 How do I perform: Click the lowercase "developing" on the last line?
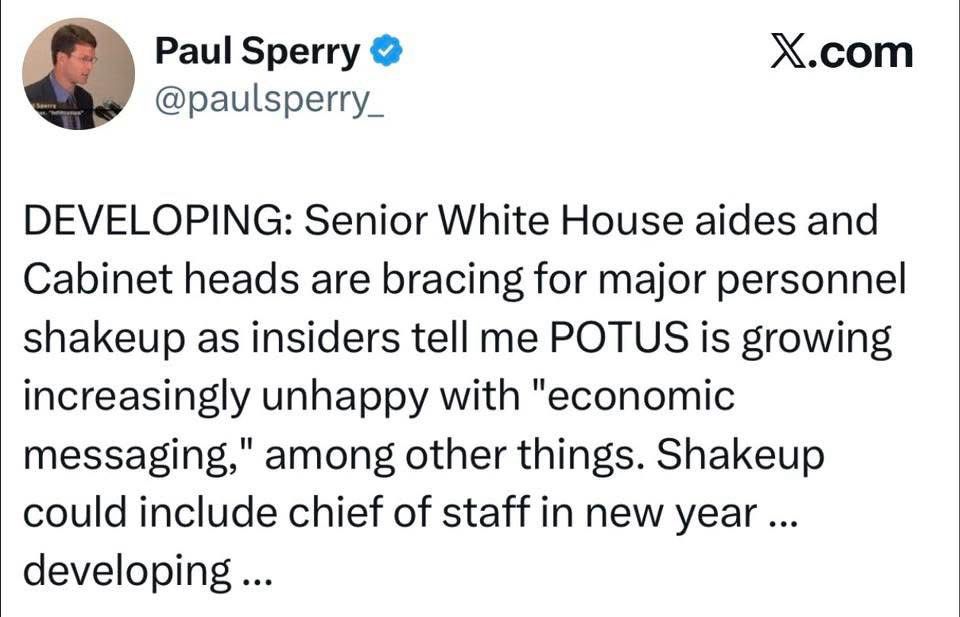pos(127,572)
